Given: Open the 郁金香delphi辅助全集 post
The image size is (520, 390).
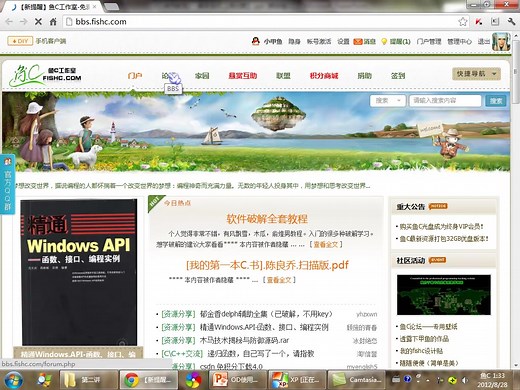Looking at the screenshot, I should [x=266, y=314].
